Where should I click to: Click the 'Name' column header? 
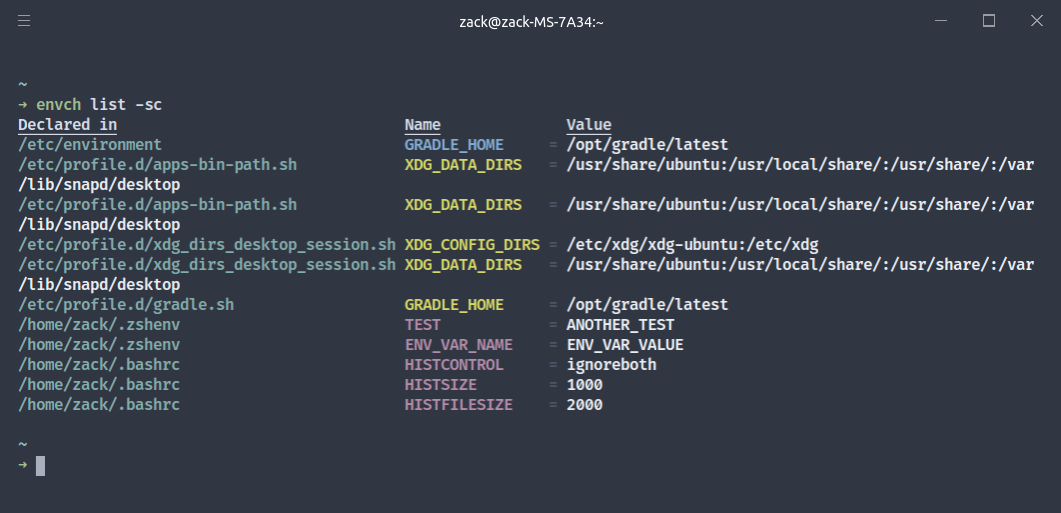point(422,125)
